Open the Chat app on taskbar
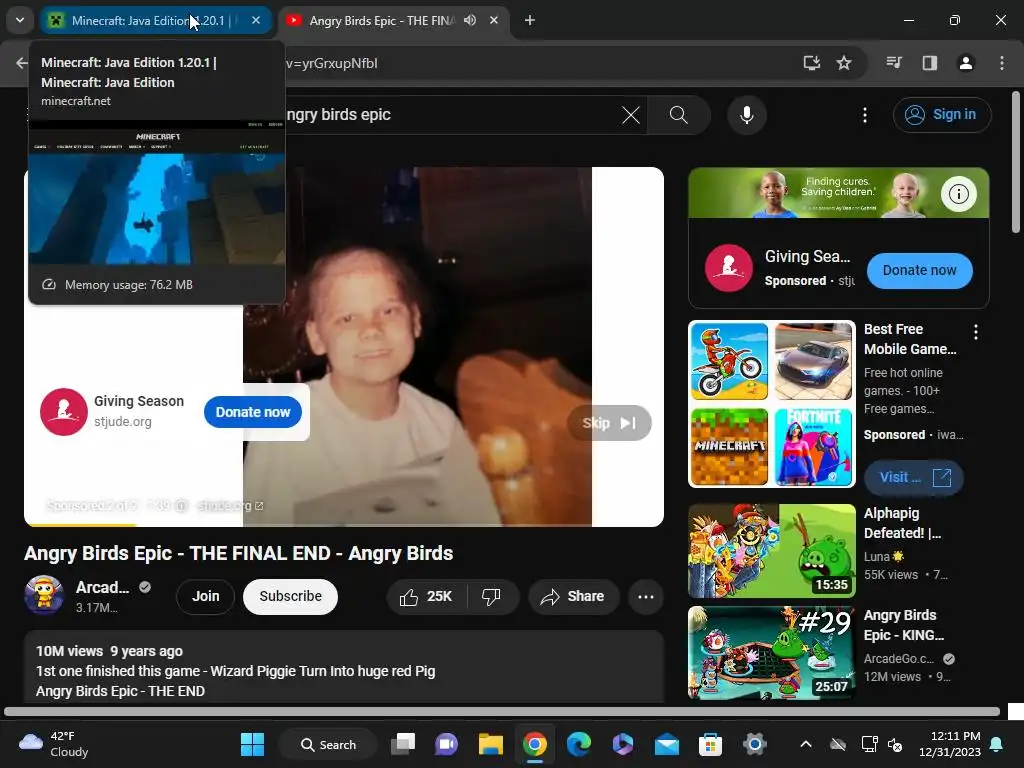 pos(447,744)
